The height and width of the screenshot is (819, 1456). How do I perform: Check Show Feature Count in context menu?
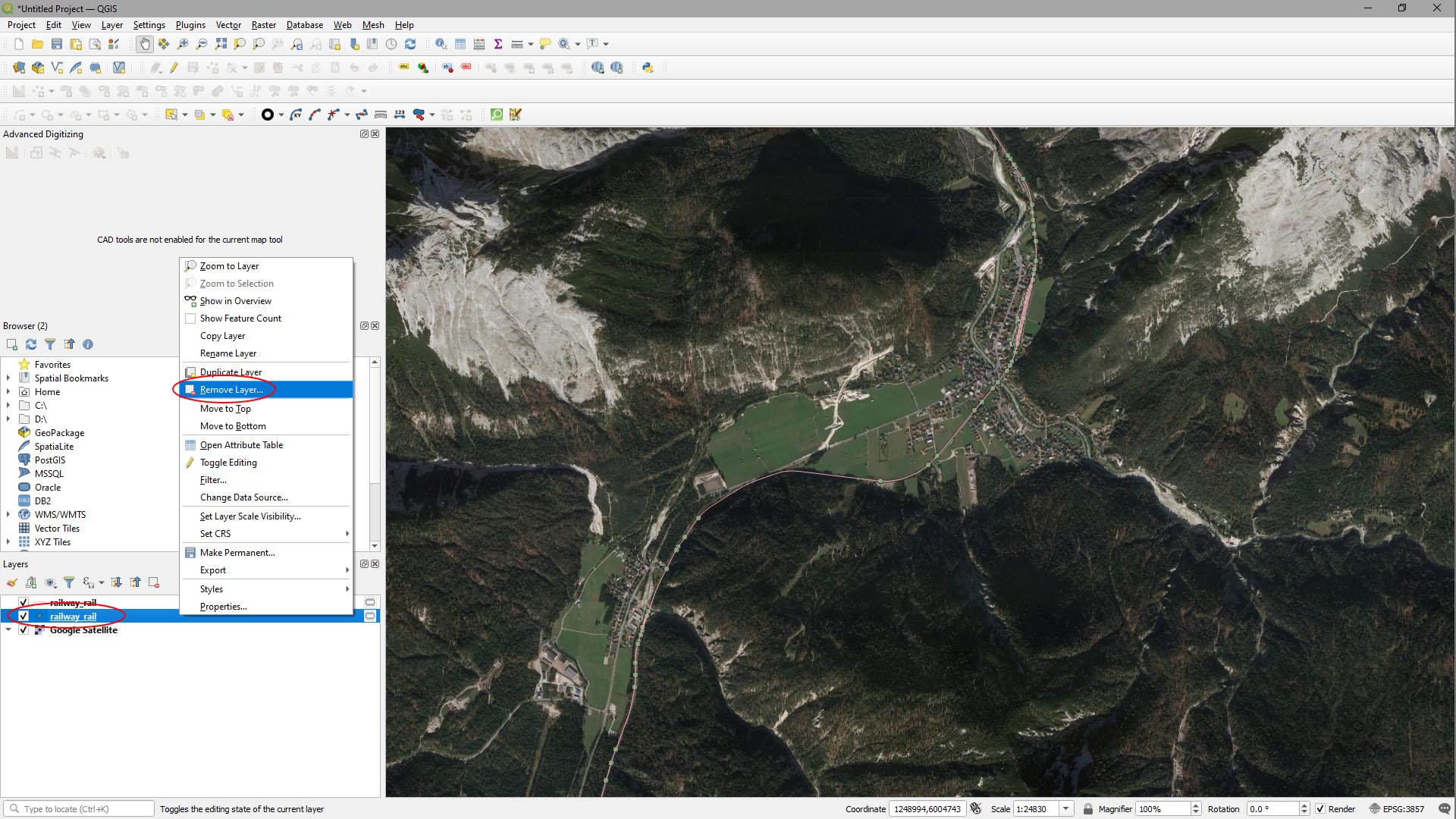[190, 318]
